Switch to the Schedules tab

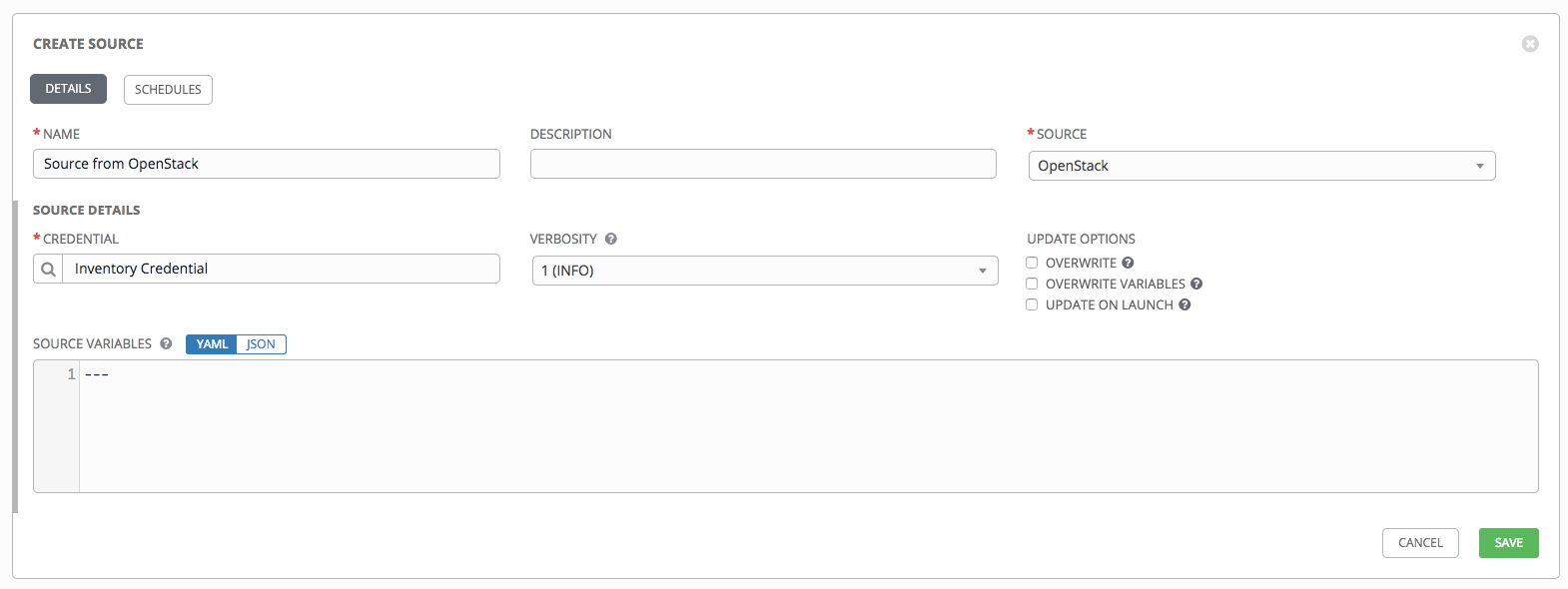point(168,90)
